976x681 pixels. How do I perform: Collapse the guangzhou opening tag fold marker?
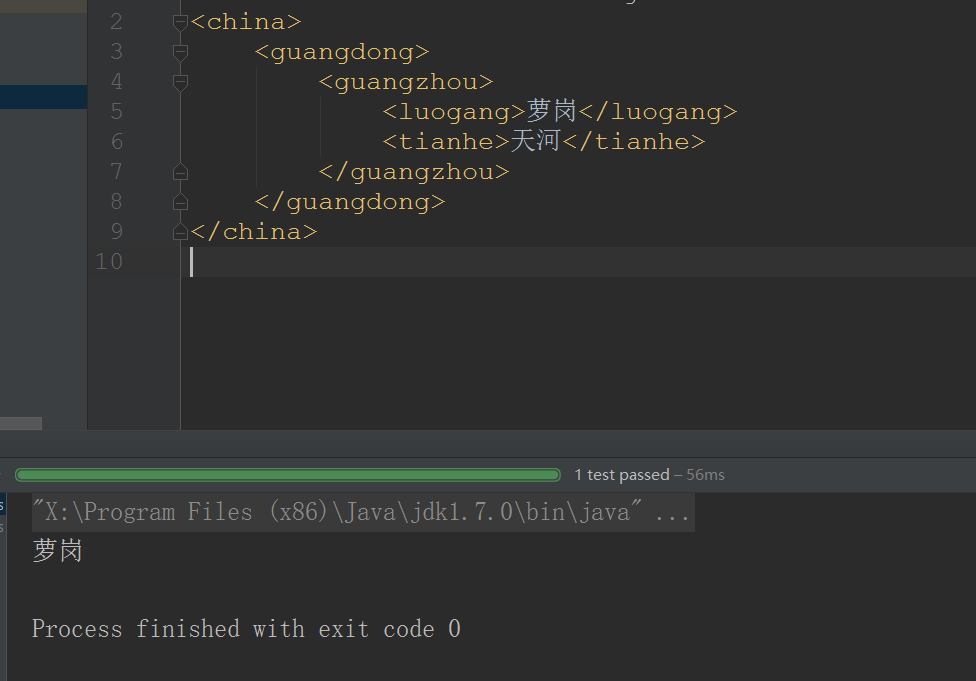pos(181,83)
